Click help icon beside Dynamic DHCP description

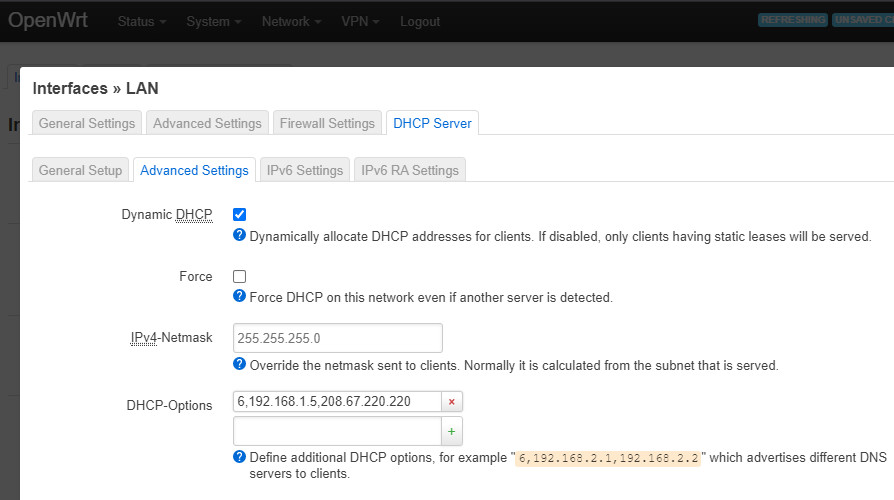click(x=239, y=236)
